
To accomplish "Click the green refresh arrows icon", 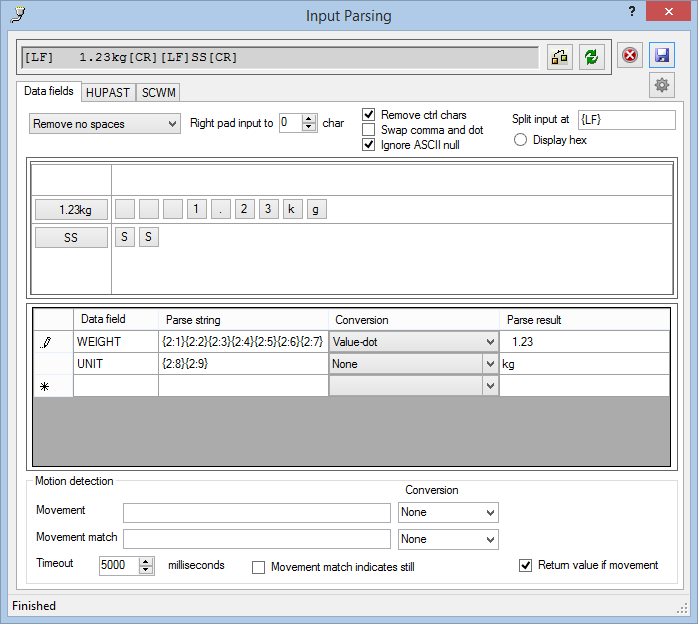I will (x=592, y=57).
